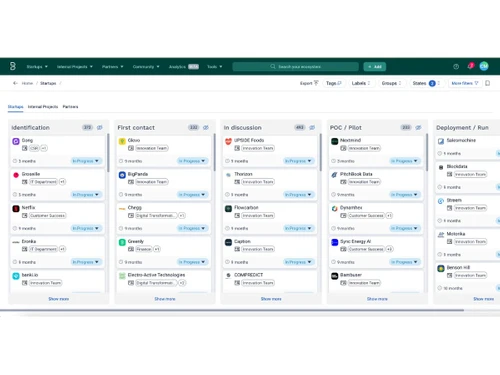The image size is (500, 375).
Task: Switch to the Internal Projects tab
Action: 43,107
